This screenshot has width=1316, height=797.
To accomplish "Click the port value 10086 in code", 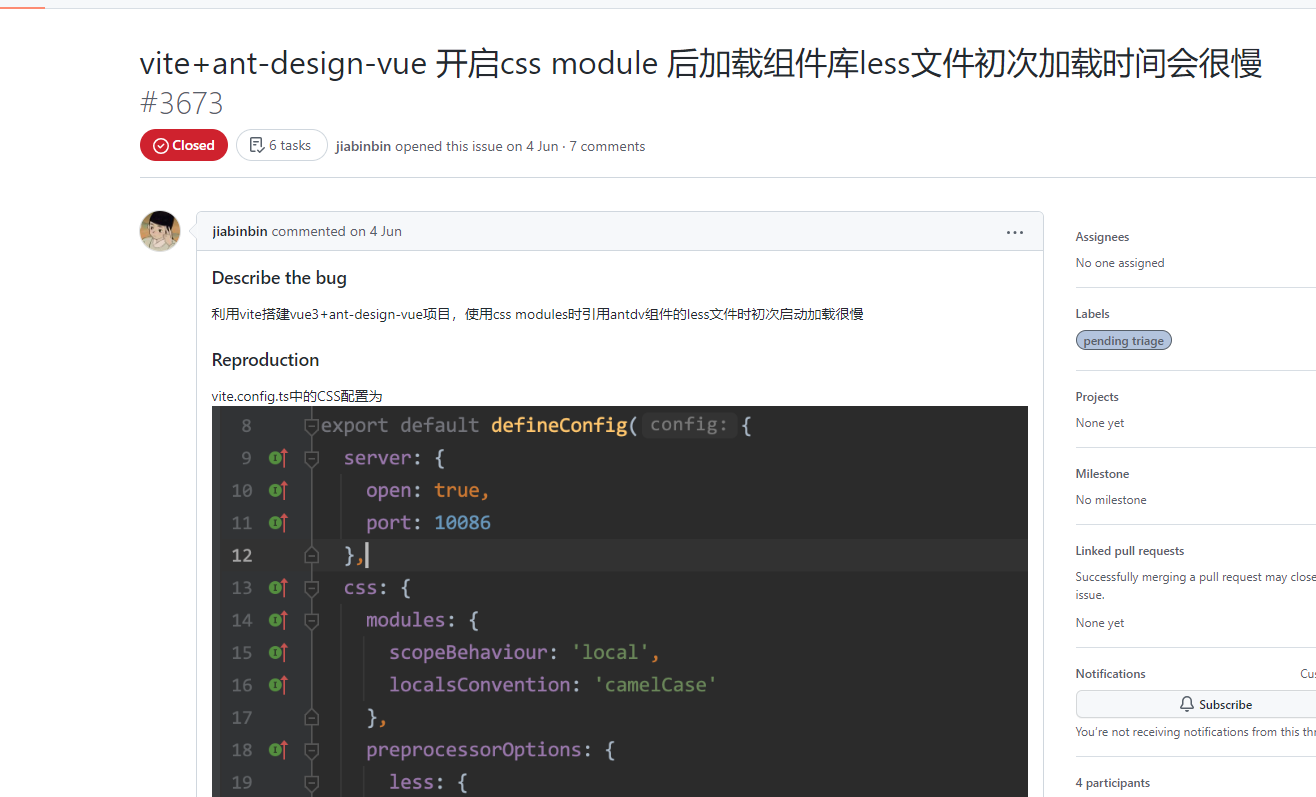I will tap(462, 522).
